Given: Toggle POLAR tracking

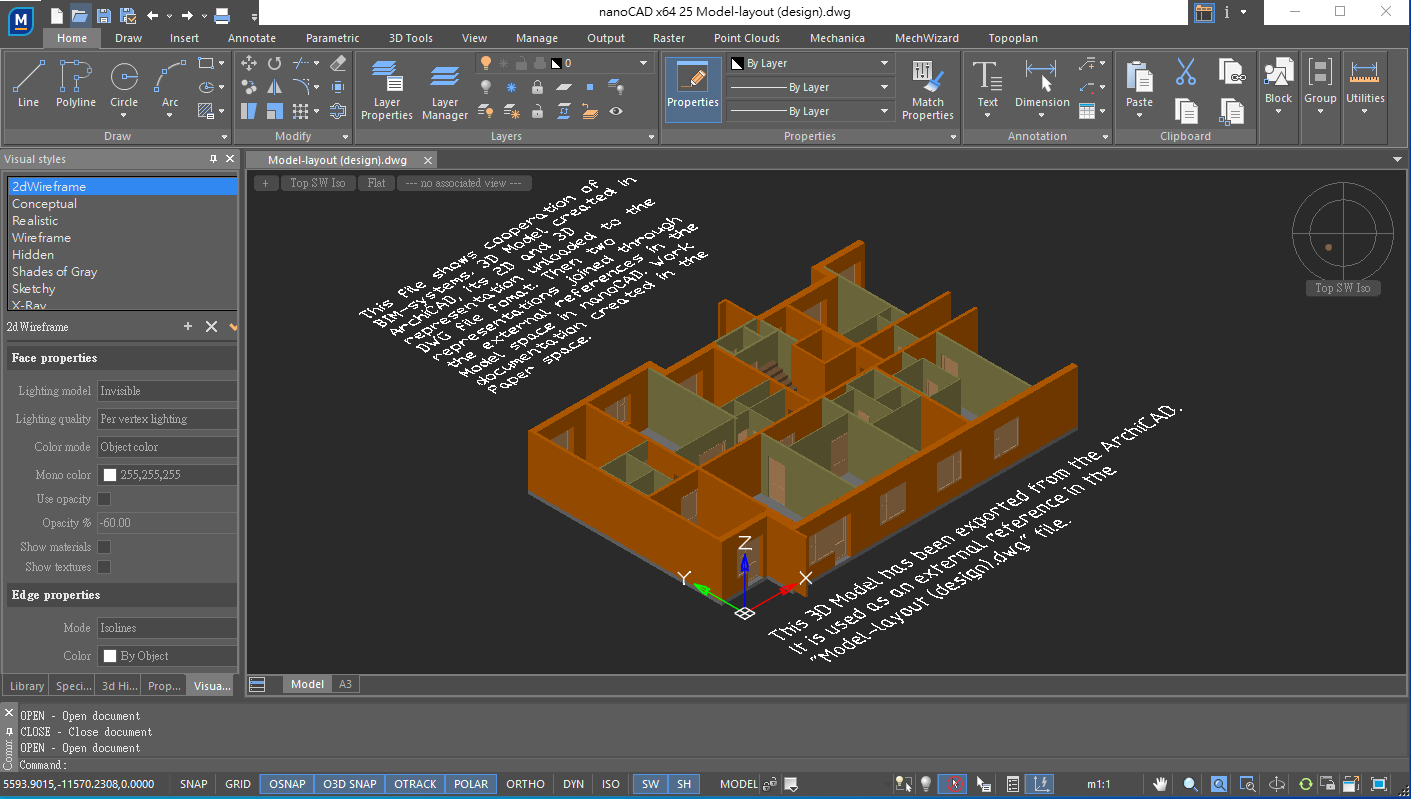Looking at the screenshot, I should click(470, 784).
